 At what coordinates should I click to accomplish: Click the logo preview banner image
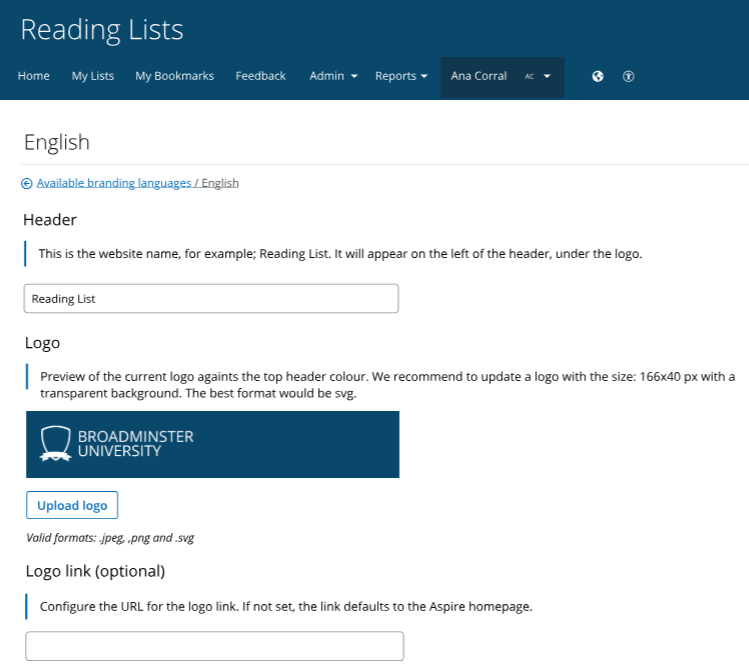212,444
